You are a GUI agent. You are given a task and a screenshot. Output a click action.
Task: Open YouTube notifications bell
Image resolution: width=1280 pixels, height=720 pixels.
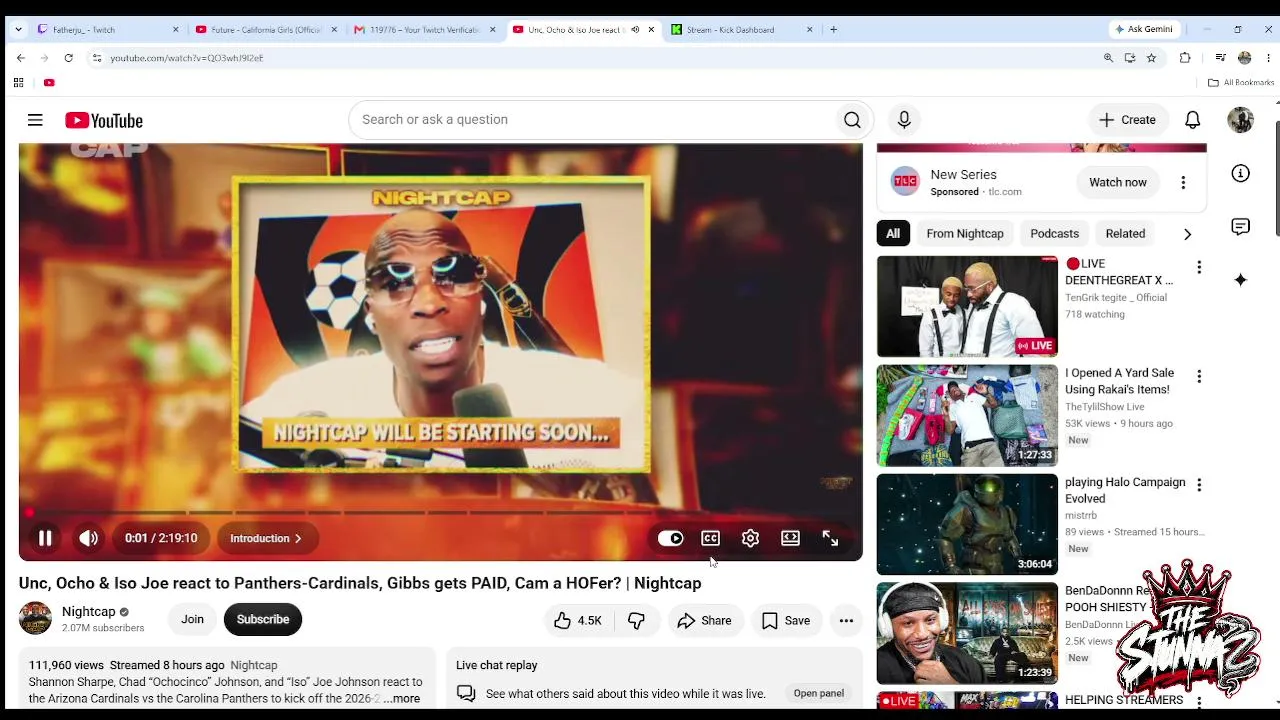1192,120
